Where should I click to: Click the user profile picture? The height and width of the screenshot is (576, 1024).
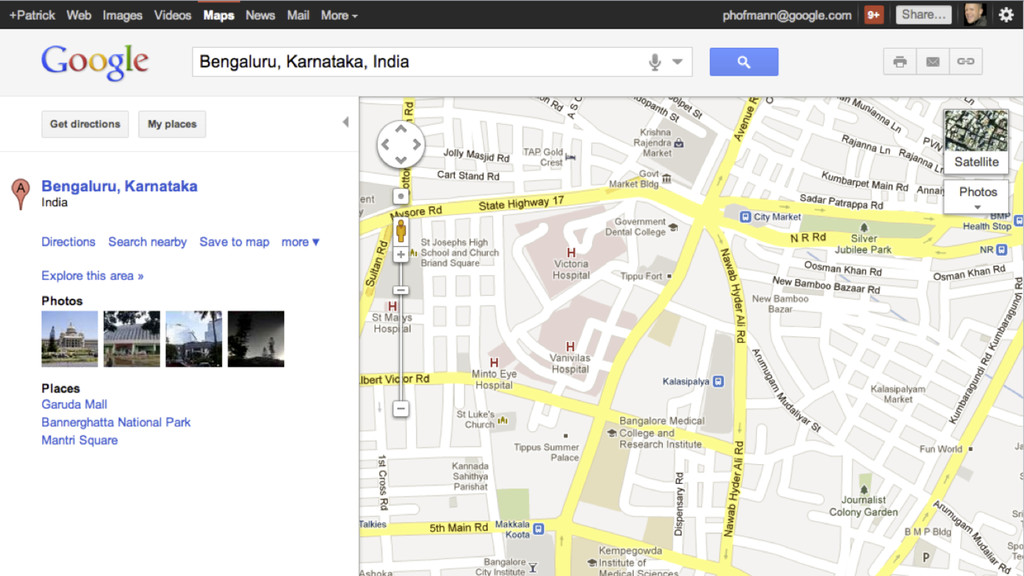[x=975, y=14]
